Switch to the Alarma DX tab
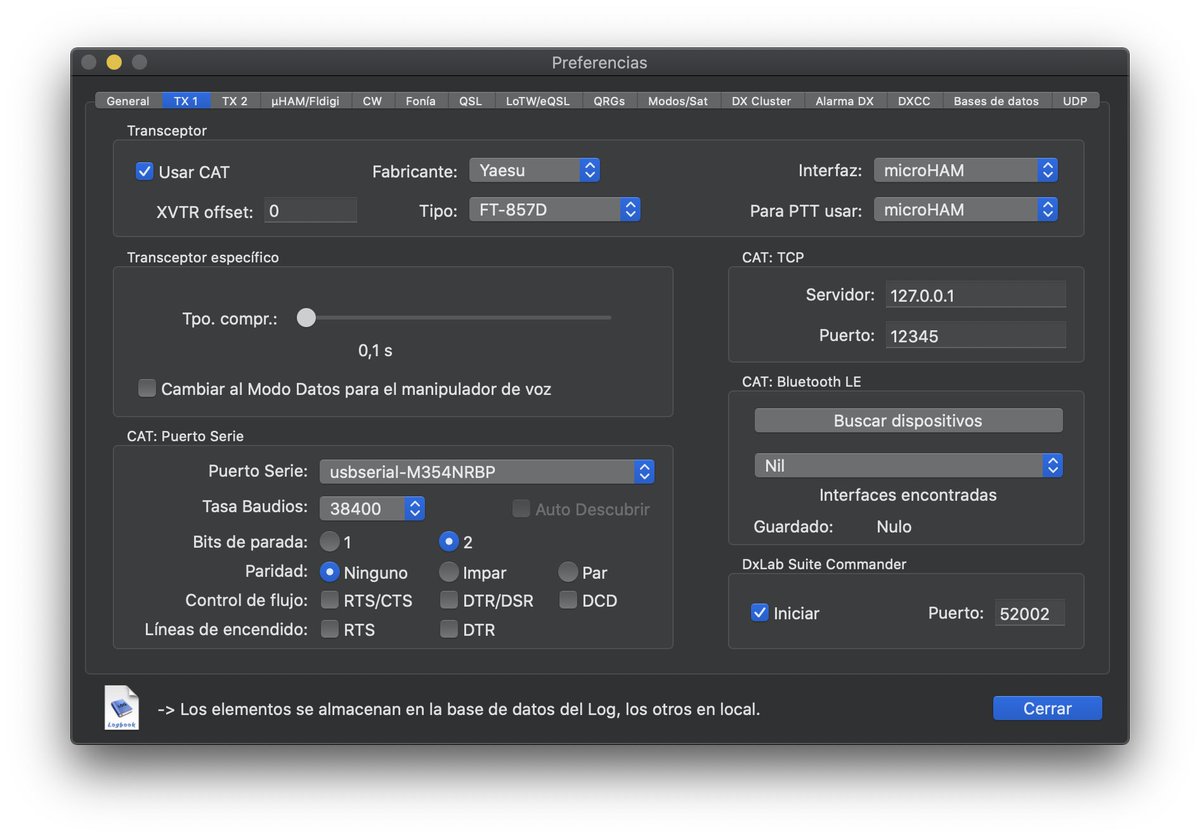Image resolution: width=1200 pixels, height=838 pixels. pyautogui.click(x=845, y=101)
